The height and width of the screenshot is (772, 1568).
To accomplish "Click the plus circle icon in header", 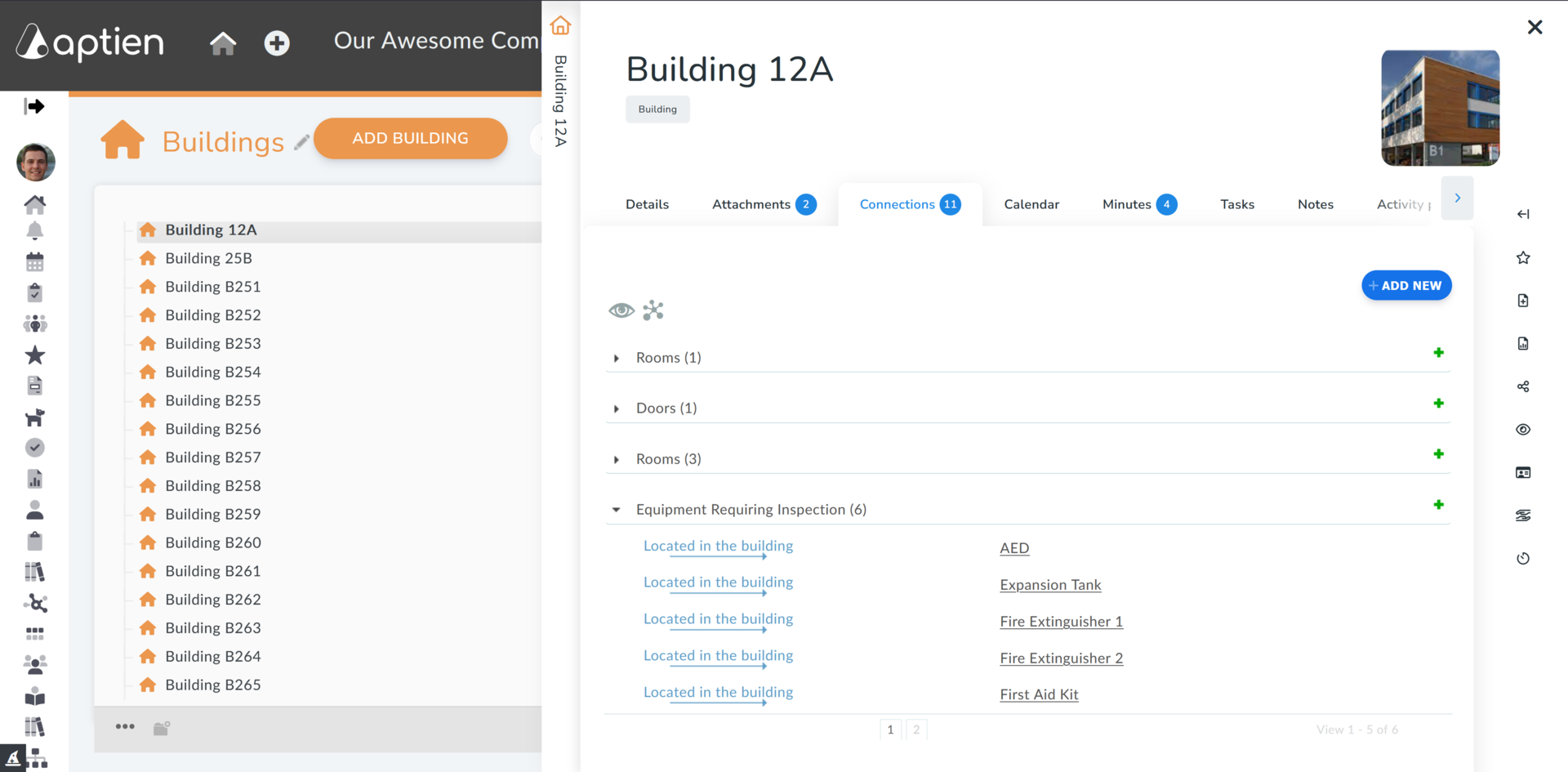I will [x=277, y=42].
